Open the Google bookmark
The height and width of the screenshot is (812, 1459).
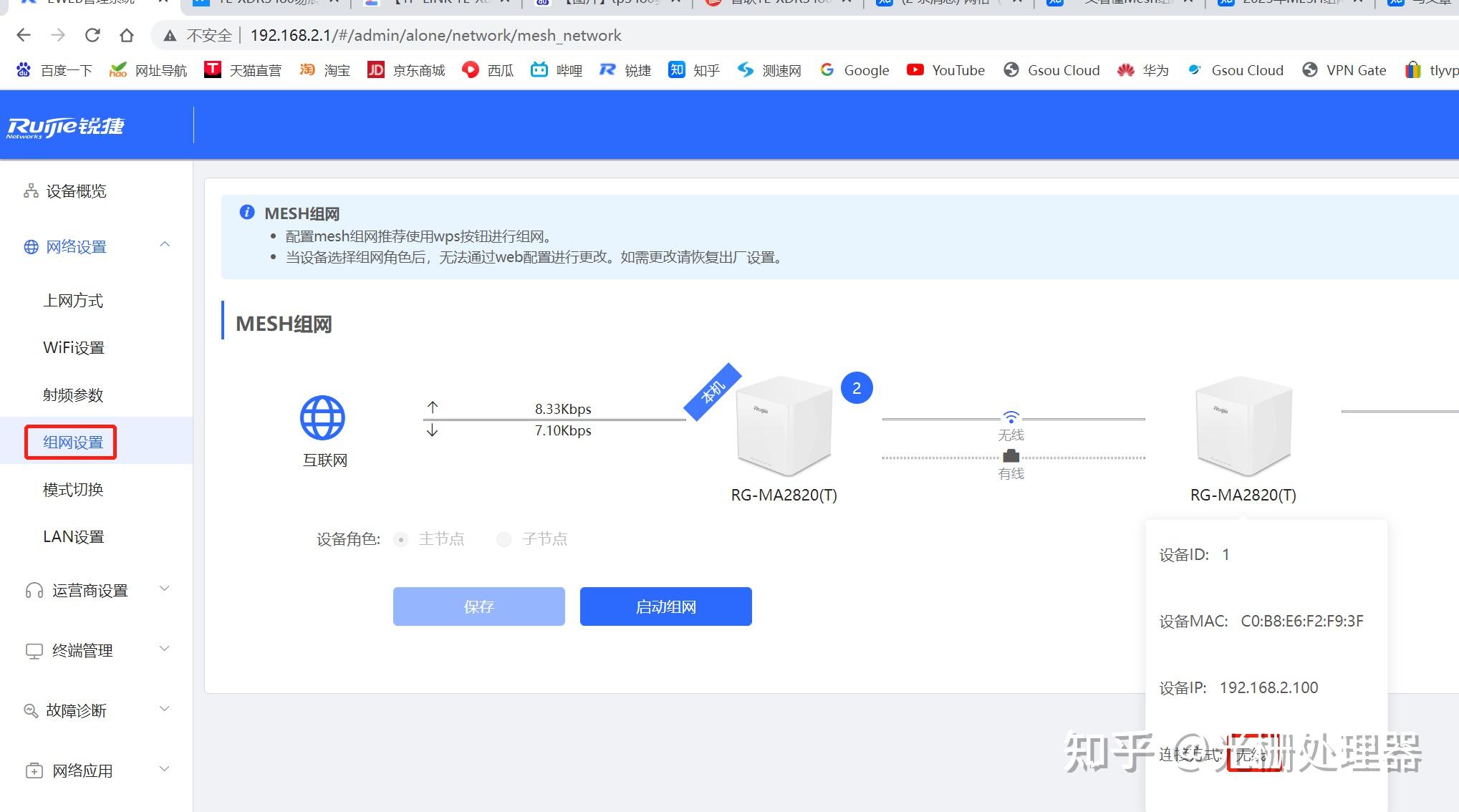tap(855, 70)
